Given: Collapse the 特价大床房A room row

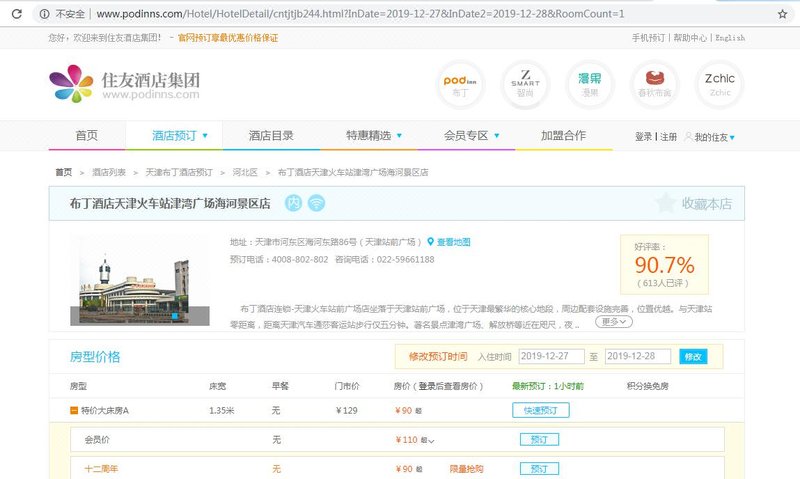Looking at the screenshot, I should click(x=74, y=410).
